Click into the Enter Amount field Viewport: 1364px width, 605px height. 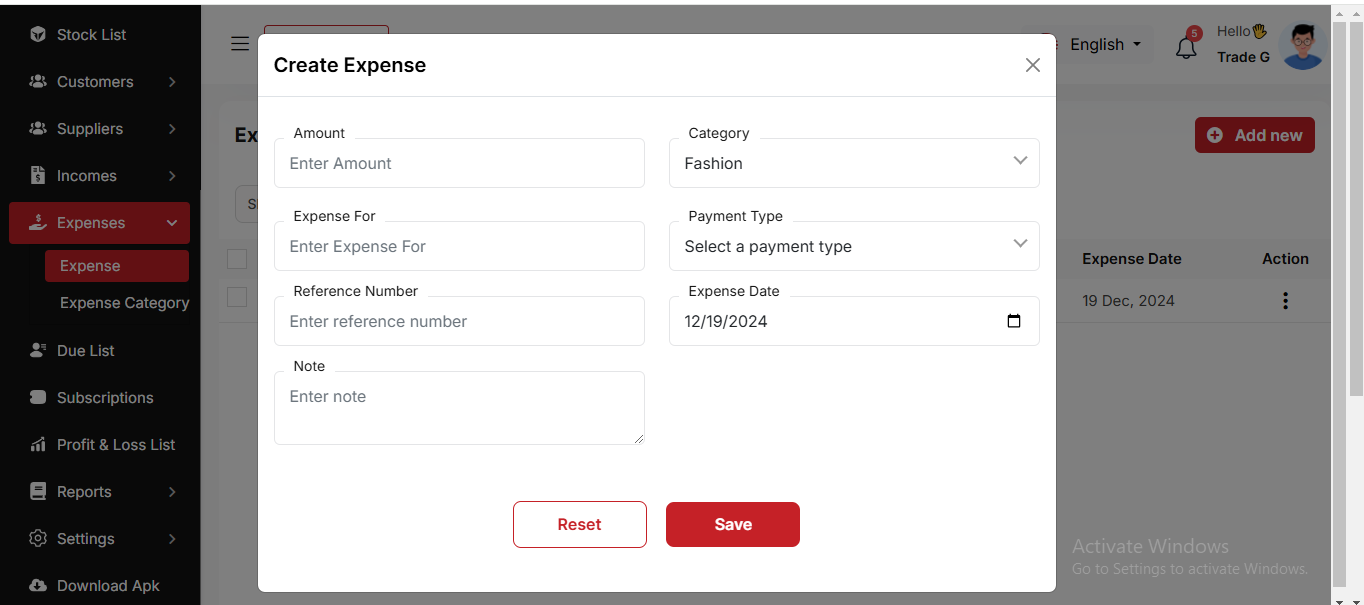(459, 163)
